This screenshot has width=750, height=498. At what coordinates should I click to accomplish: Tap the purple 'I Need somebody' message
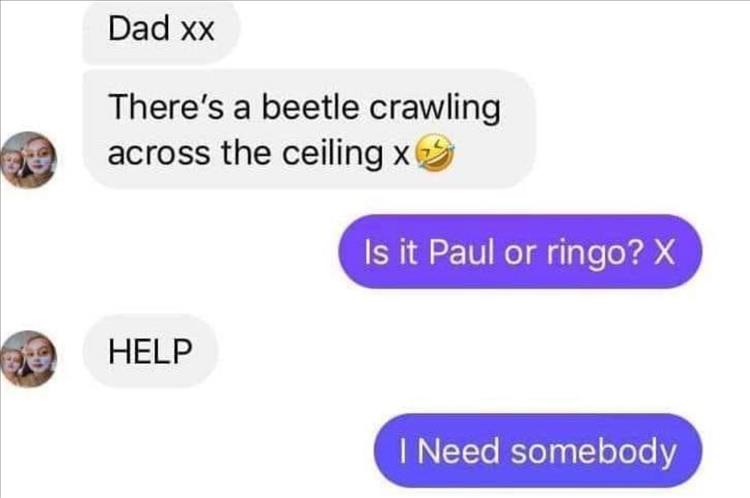(538, 451)
